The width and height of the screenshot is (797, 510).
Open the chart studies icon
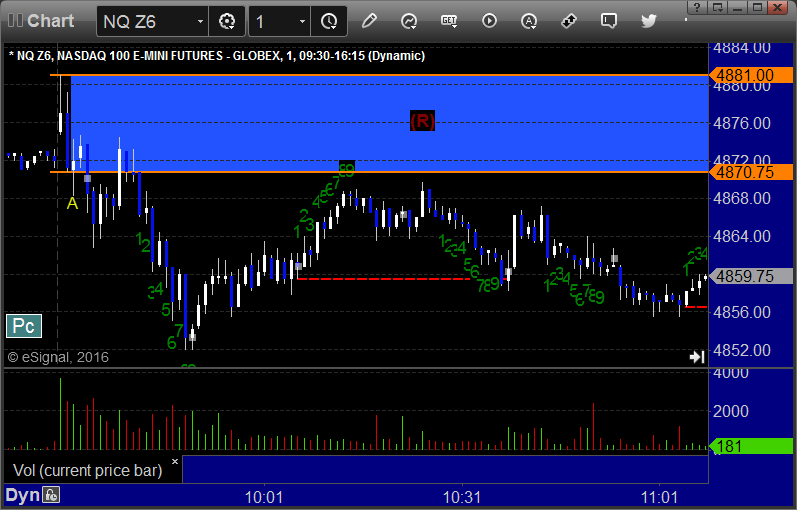(409, 21)
